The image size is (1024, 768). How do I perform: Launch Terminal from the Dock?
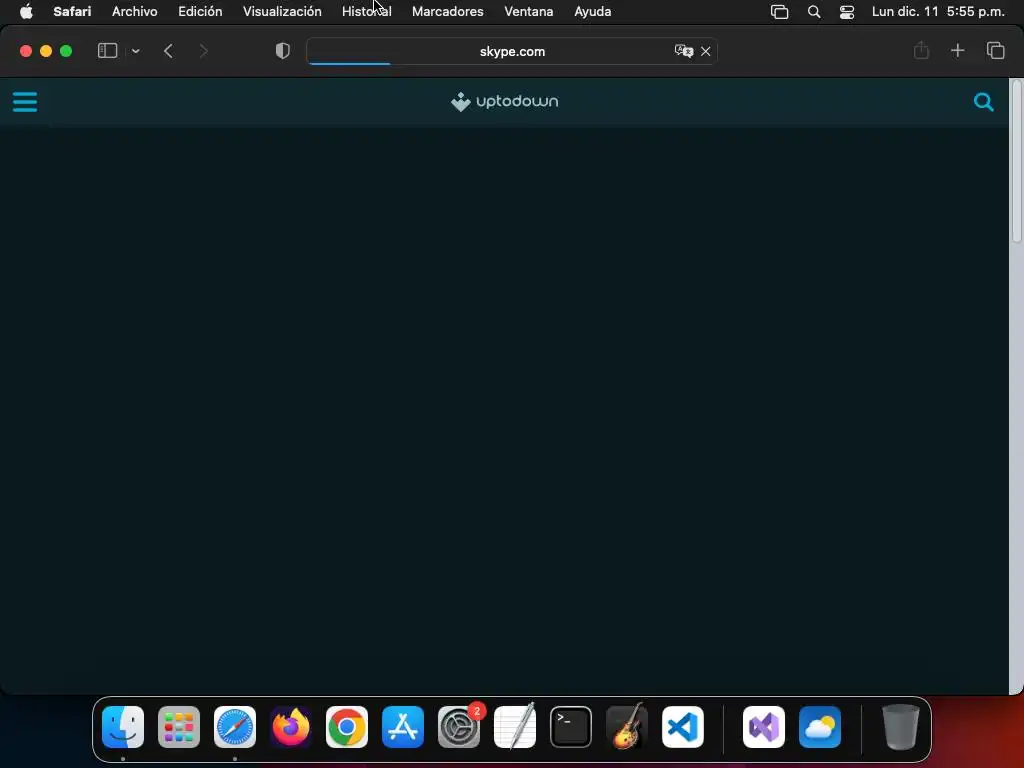pyautogui.click(x=571, y=726)
